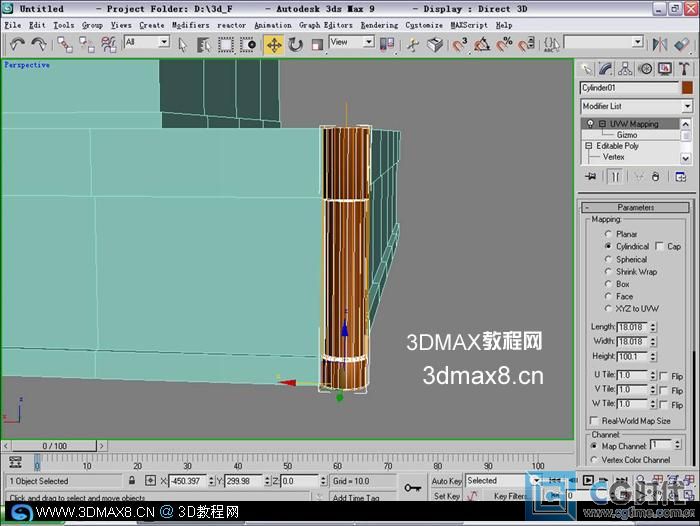
Task: Select Box mapping option
Action: (608, 284)
